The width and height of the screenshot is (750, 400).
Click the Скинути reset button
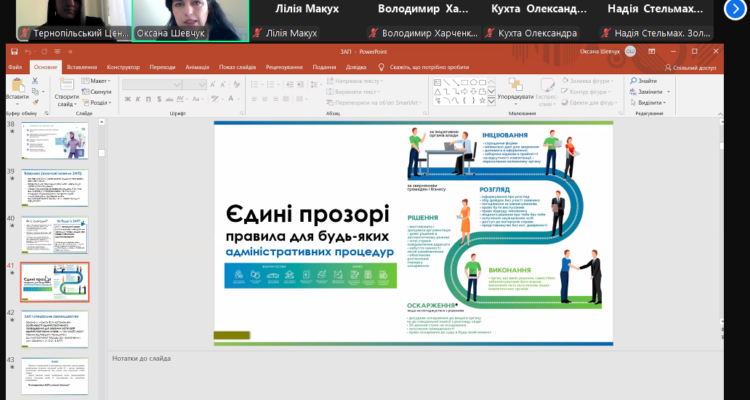99,91
